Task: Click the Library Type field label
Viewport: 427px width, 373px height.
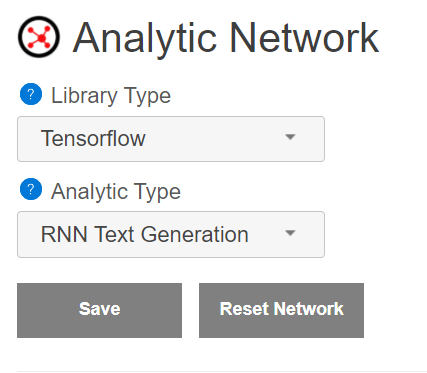Action: pyautogui.click(x=111, y=96)
